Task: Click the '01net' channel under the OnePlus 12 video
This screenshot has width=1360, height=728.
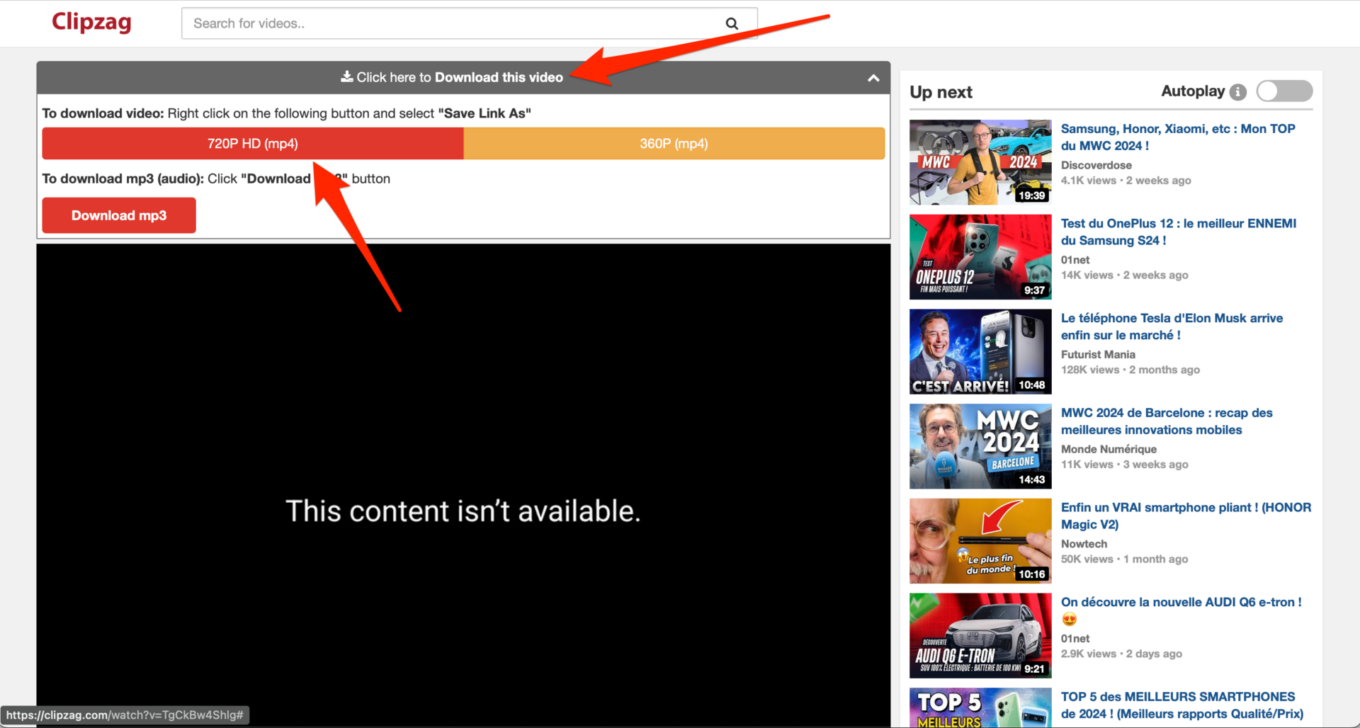Action: click(1075, 260)
